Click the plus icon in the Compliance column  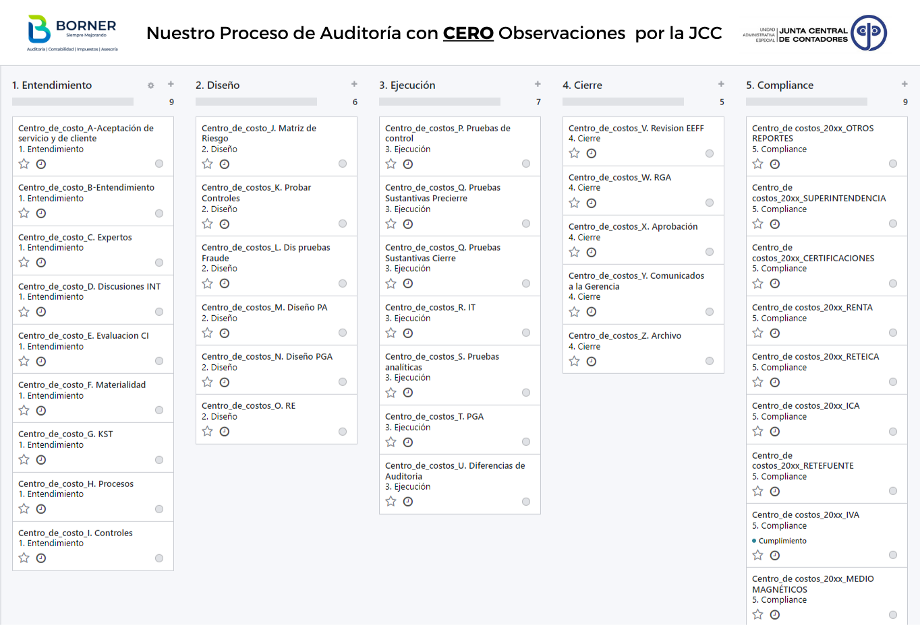pyautogui.click(x=905, y=85)
